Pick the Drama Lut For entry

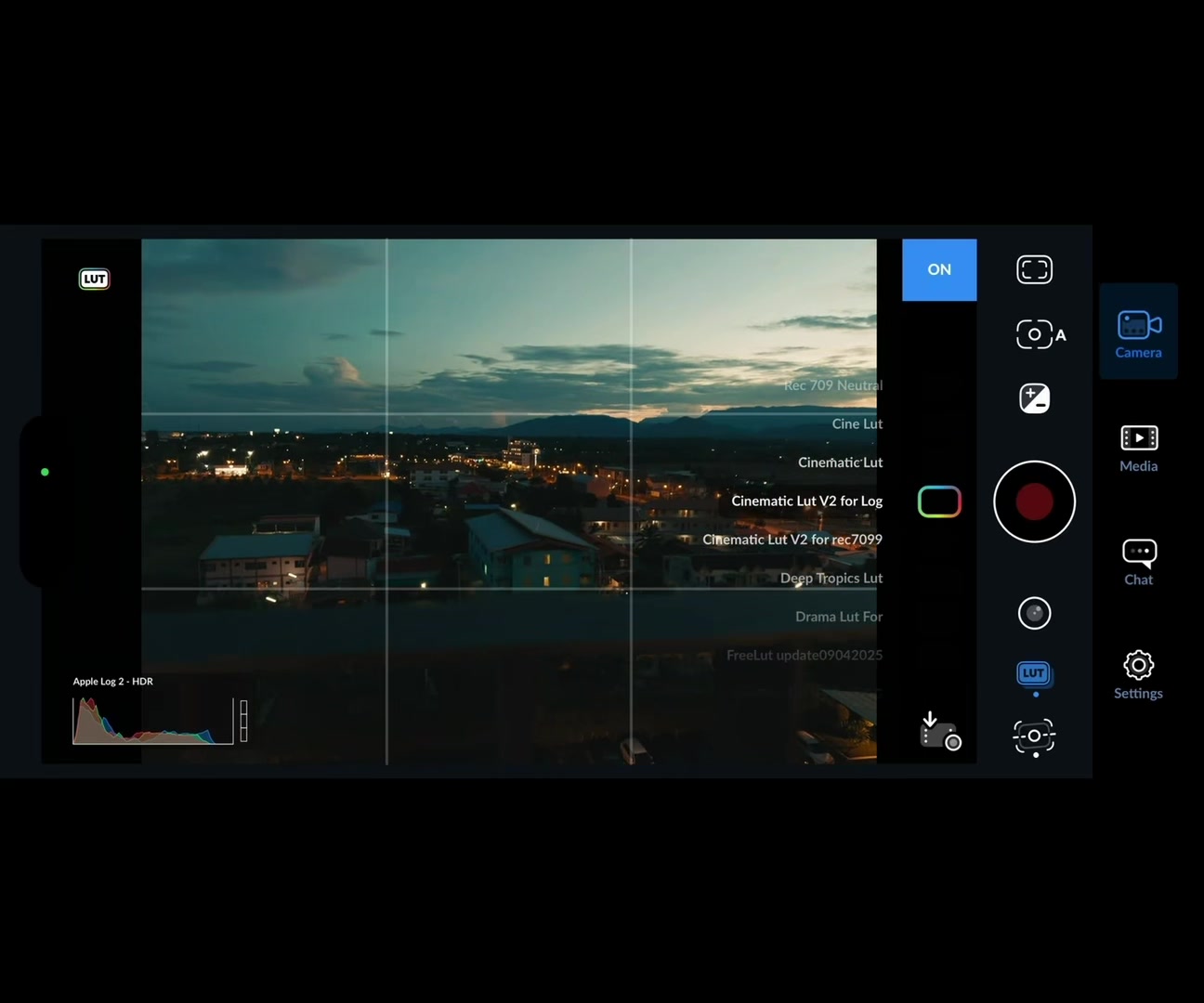(x=838, y=617)
